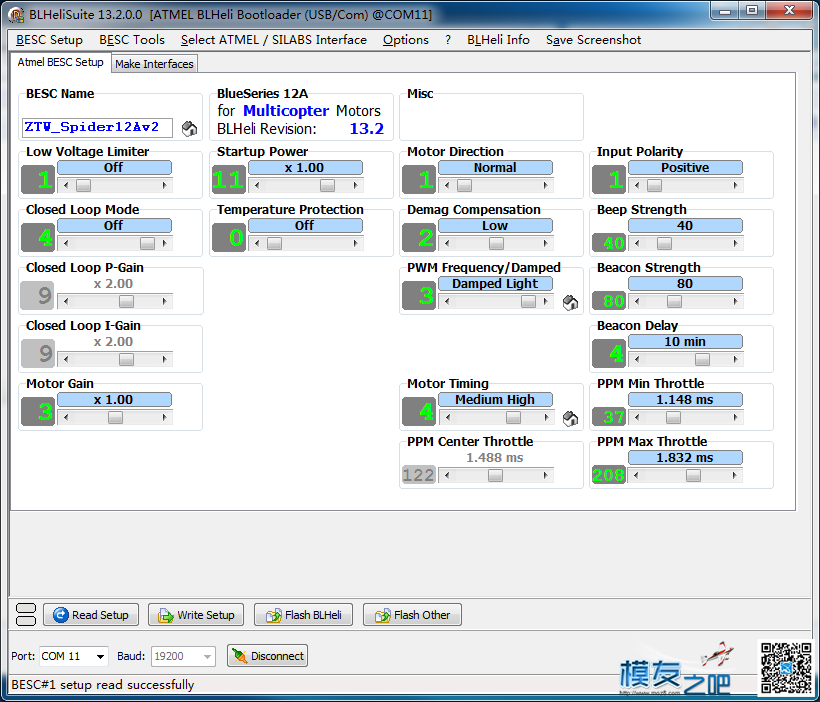Click the 1.832 ms PPM Max Throttle value
Image resolution: width=820 pixels, height=702 pixels.
685,458
